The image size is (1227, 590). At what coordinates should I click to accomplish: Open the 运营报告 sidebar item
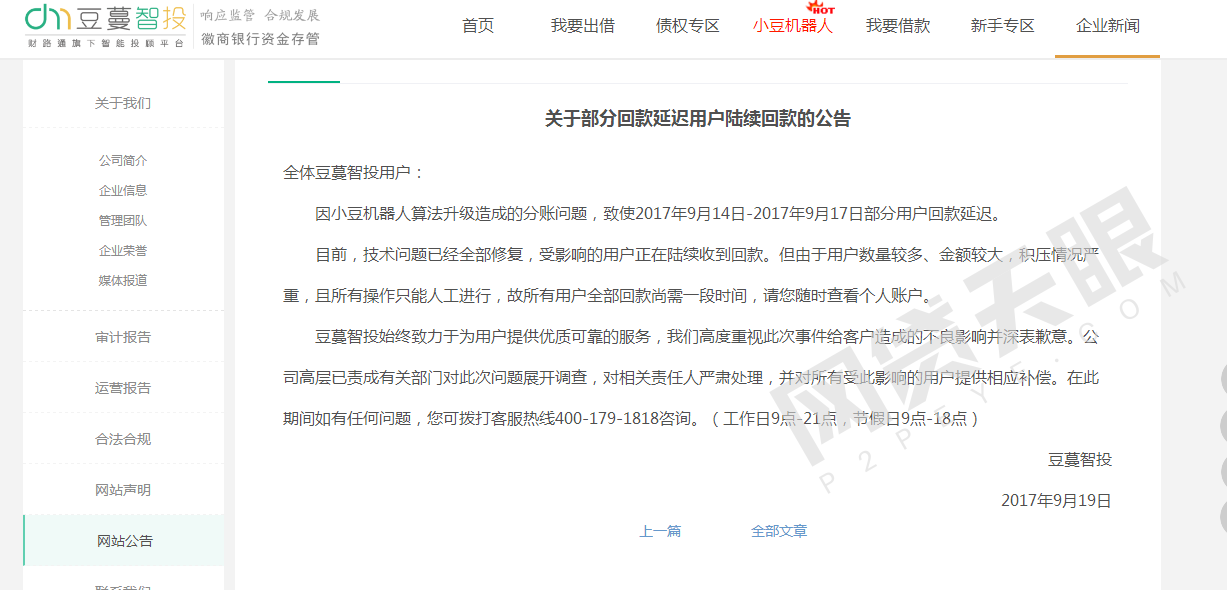tap(123, 388)
